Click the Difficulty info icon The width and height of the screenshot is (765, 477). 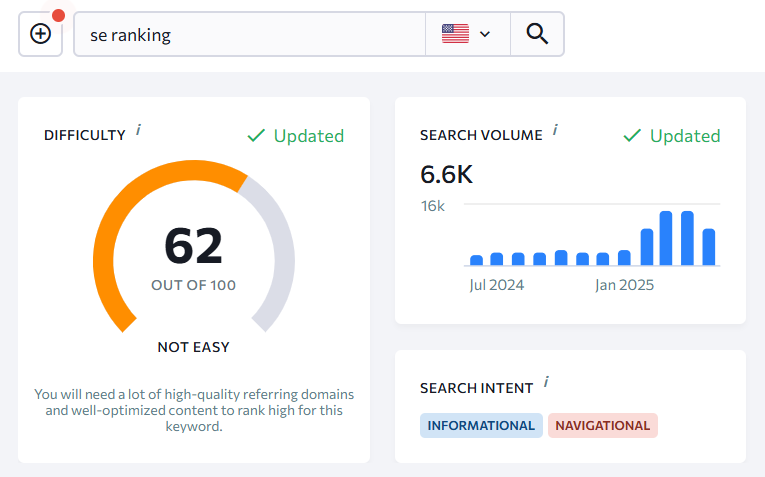139,130
